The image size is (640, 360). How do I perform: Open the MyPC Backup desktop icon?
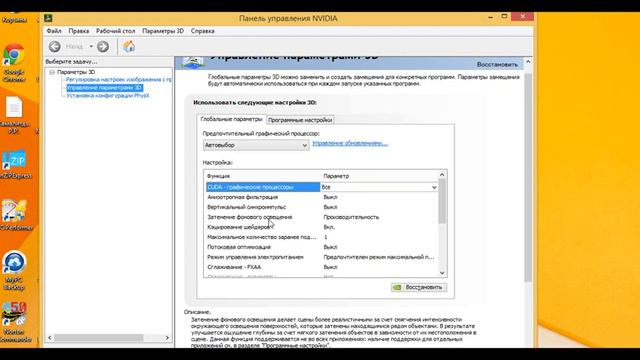14,271
